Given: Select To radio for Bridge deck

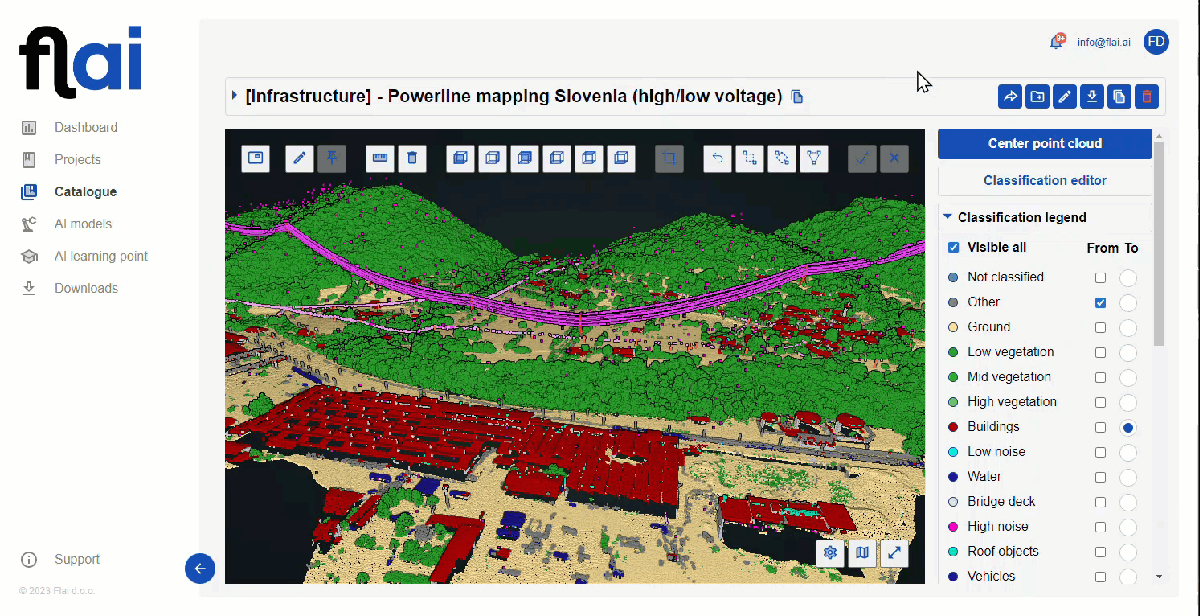Looking at the screenshot, I should click(x=1128, y=502).
